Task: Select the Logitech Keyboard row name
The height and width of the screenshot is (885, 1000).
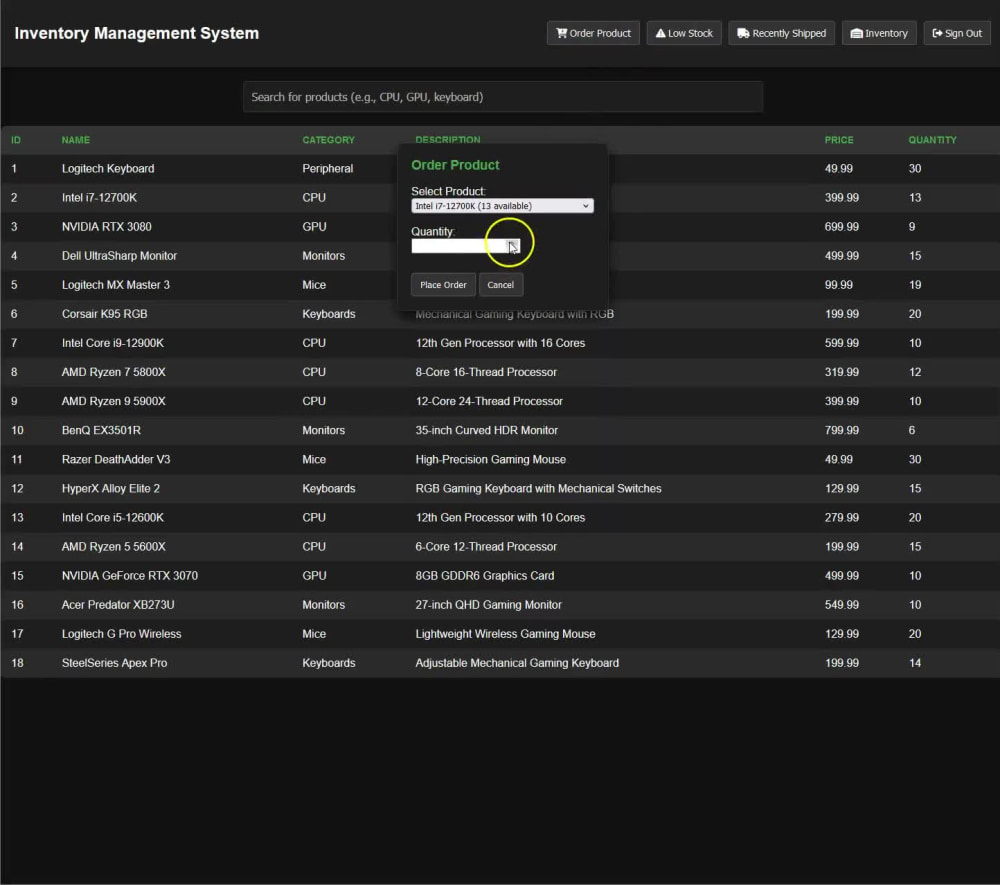Action: pos(108,168)
